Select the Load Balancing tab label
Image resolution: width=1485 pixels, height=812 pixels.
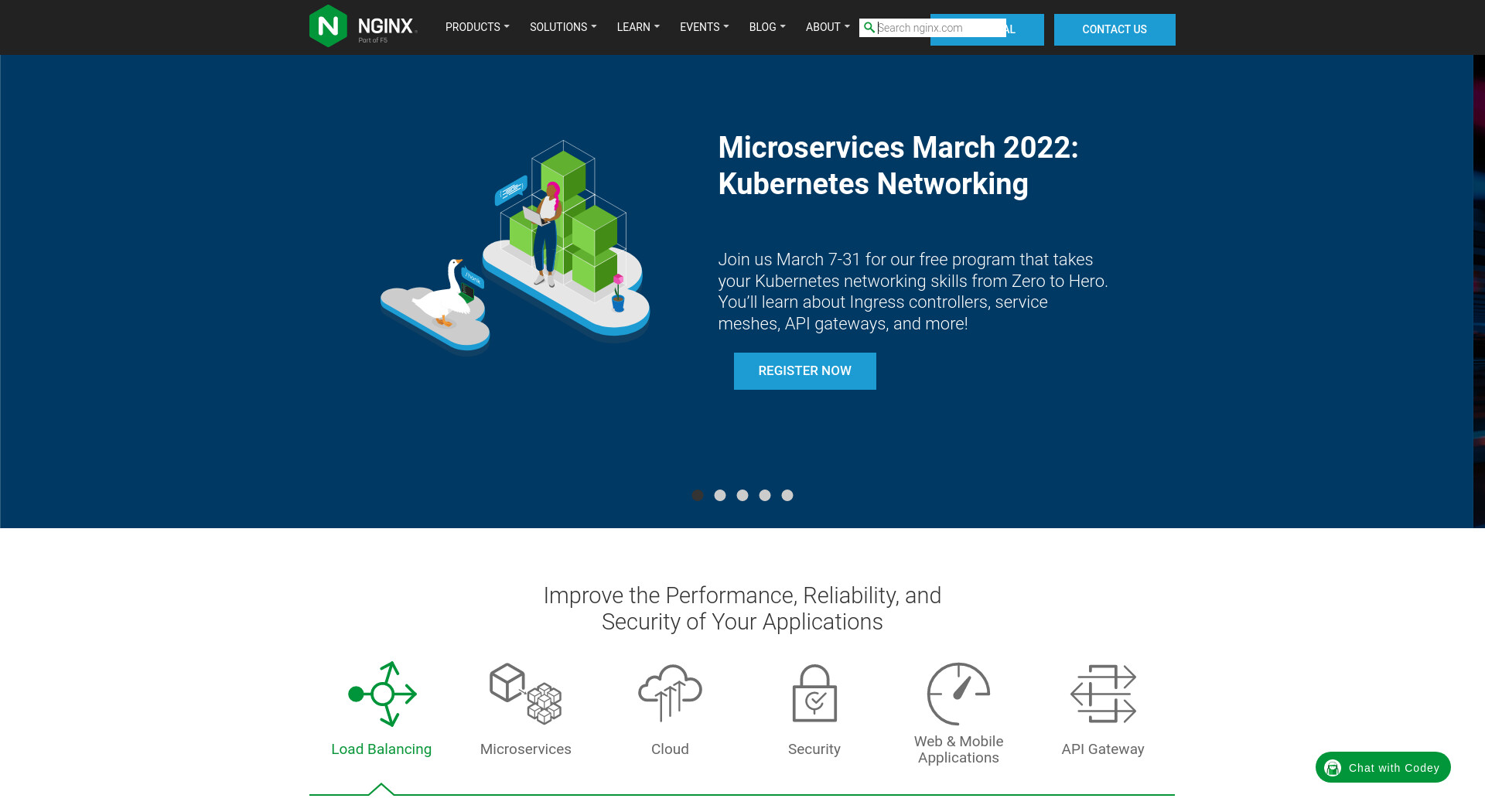(x=381, y=749)
